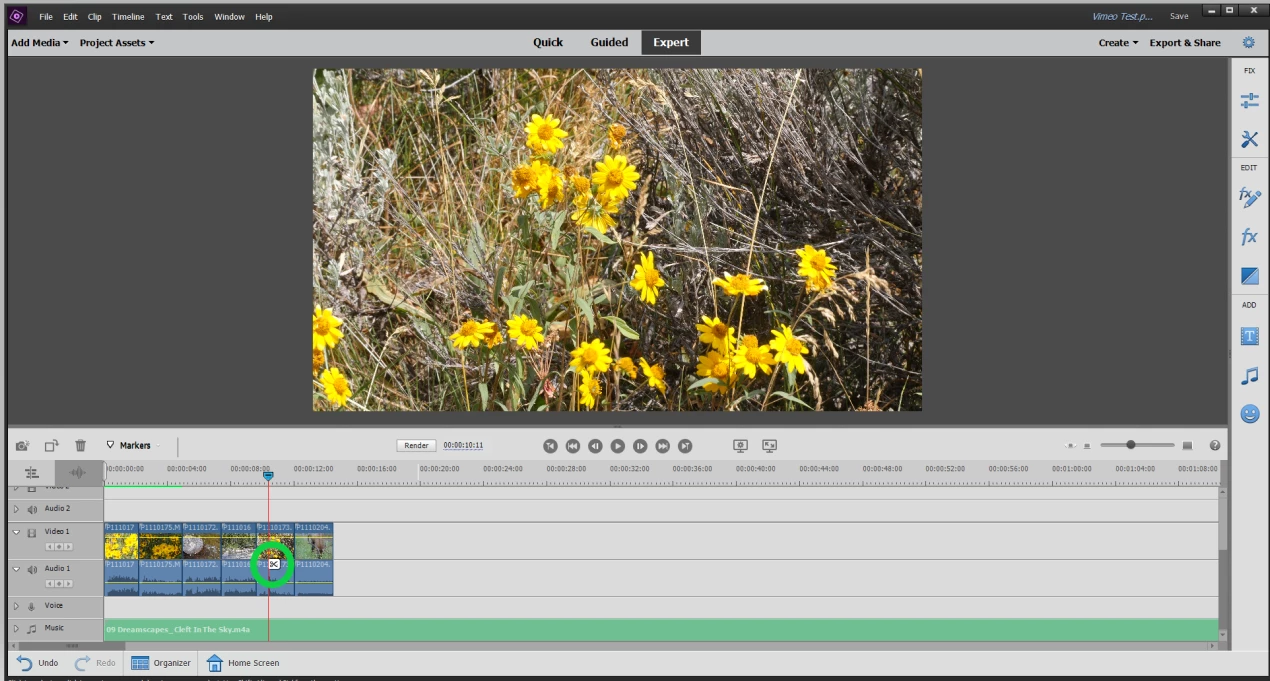Click the timeline zoom slider handle
This screenshot has width=1270, height=681.
[x=1131, y=445]
